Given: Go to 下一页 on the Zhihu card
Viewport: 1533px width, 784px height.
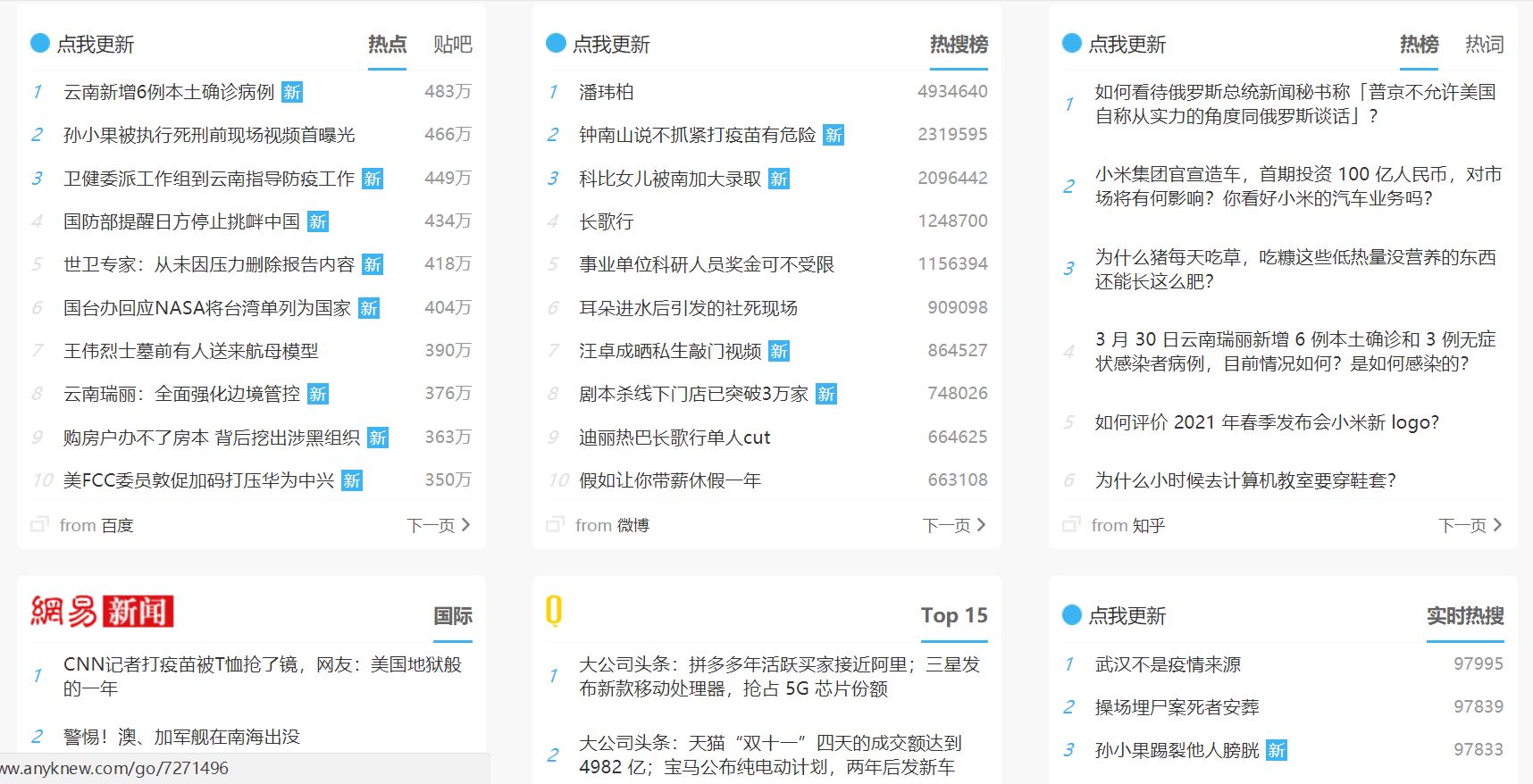Looking at the screenshot, I should [x=1470, y=525].
